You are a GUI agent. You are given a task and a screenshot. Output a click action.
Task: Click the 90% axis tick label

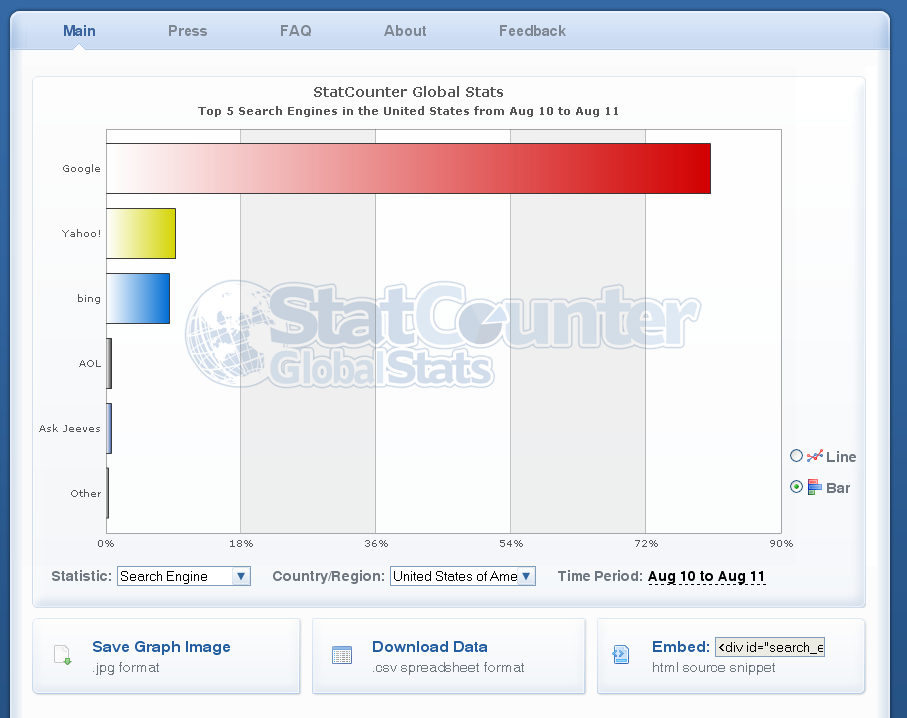(x=781, y=543)
